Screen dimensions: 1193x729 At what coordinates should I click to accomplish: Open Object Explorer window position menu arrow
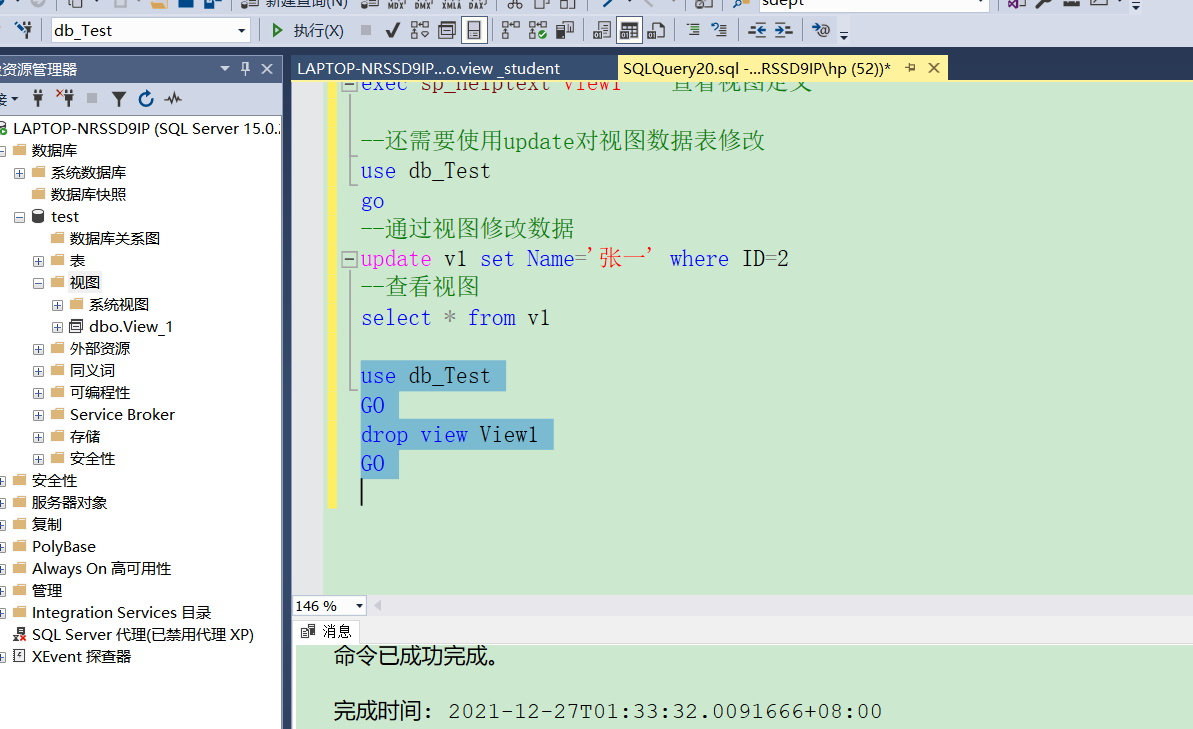click(224, 68)
